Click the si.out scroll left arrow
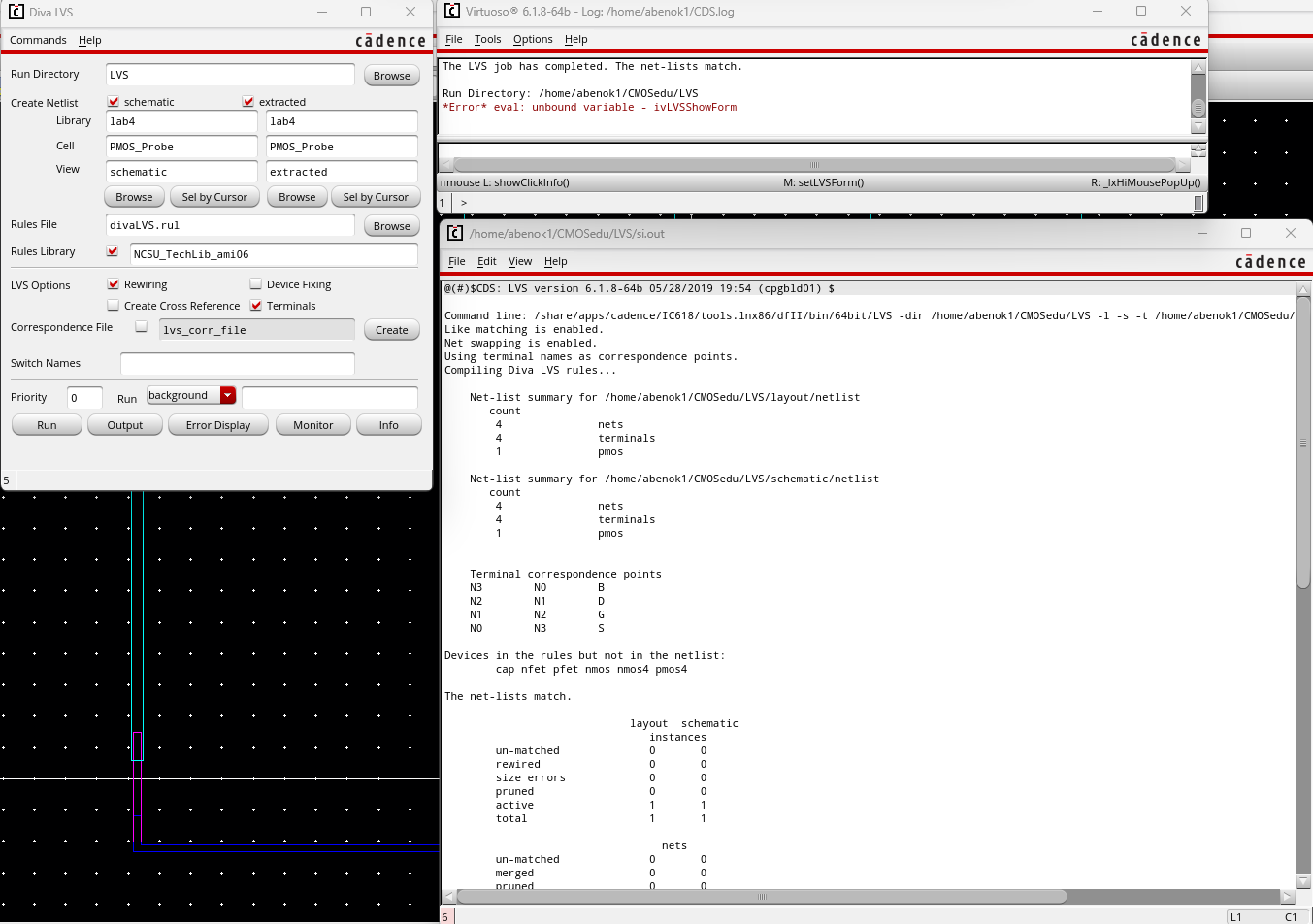This screenshot has height=924, width=1313. [448, 896]
